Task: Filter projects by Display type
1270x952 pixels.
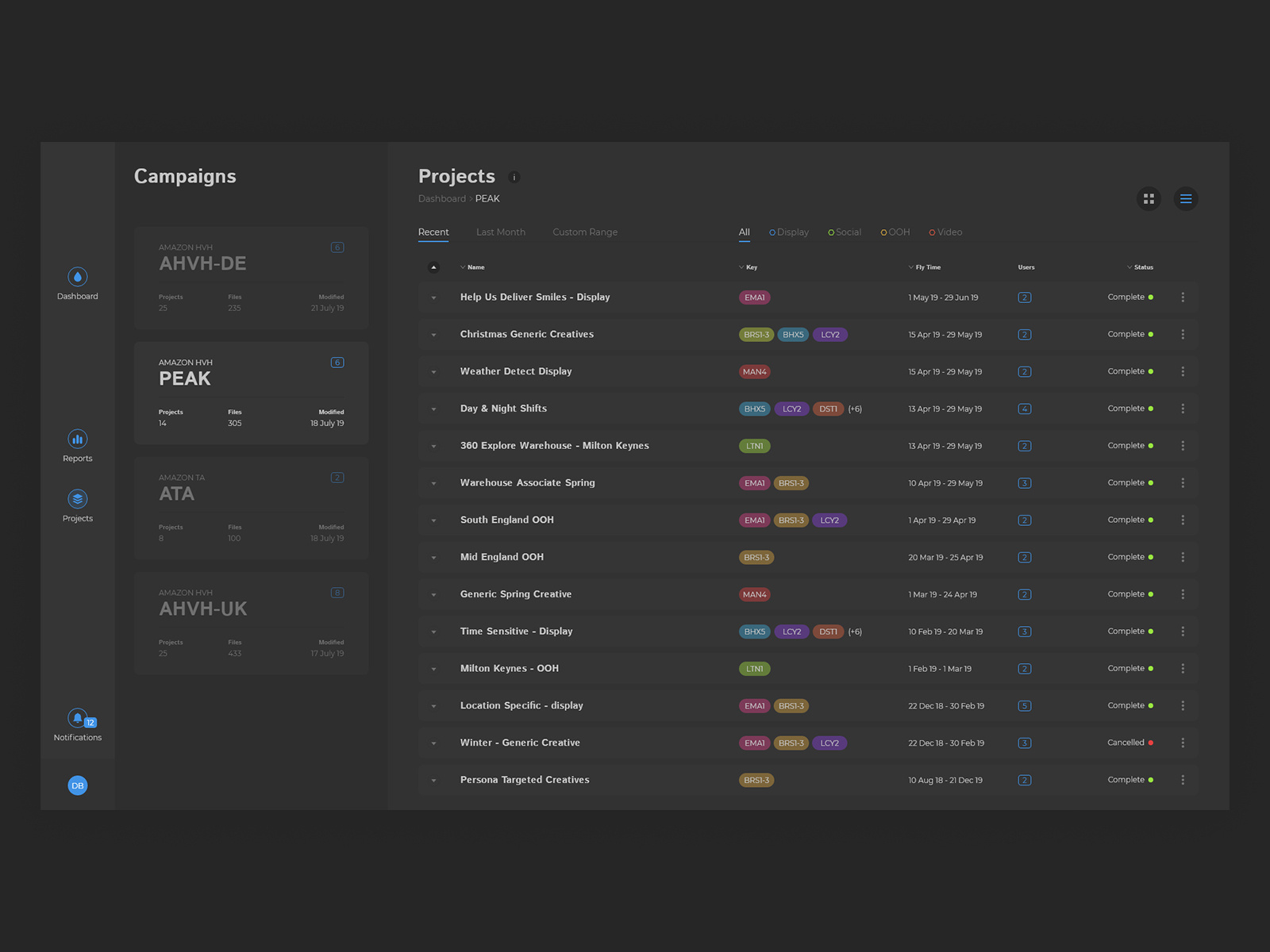Action: [x=788, y=232]
